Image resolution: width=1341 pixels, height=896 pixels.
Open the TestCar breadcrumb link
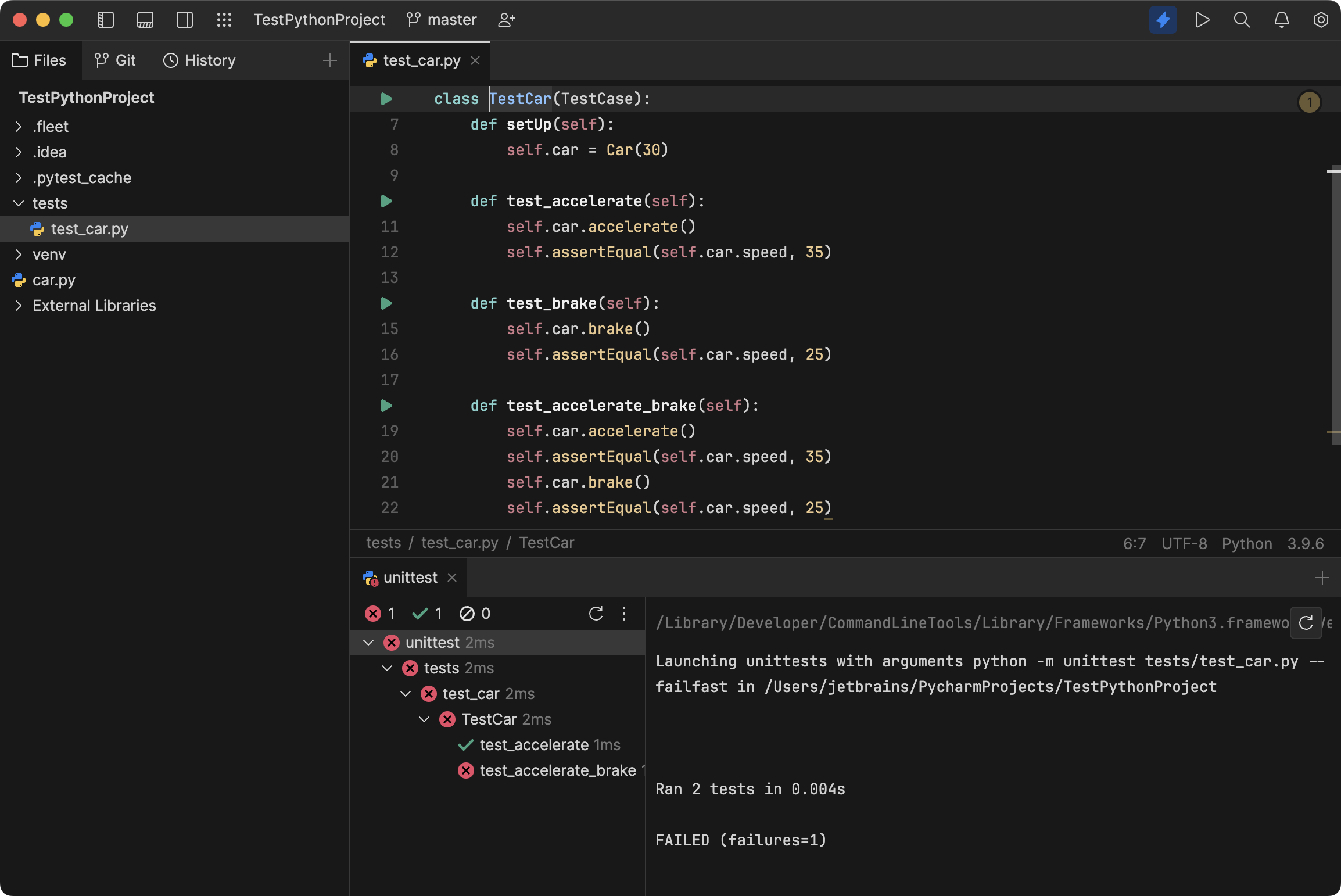coord(546,543)
